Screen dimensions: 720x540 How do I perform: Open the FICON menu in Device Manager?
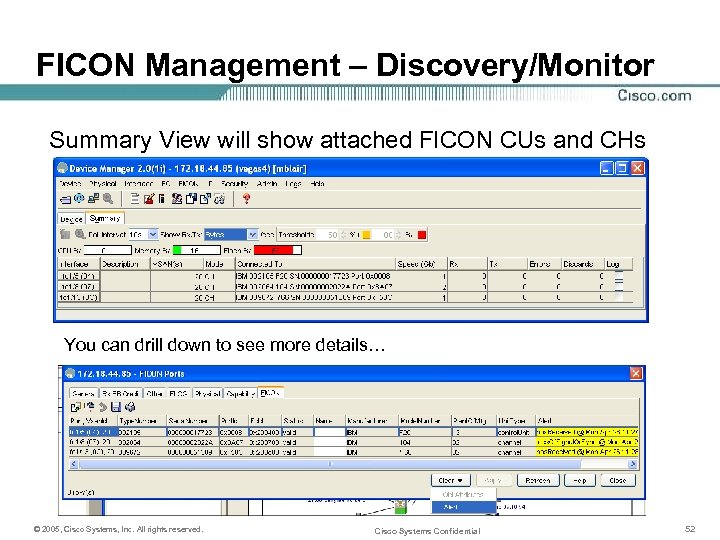click(188, 183)
